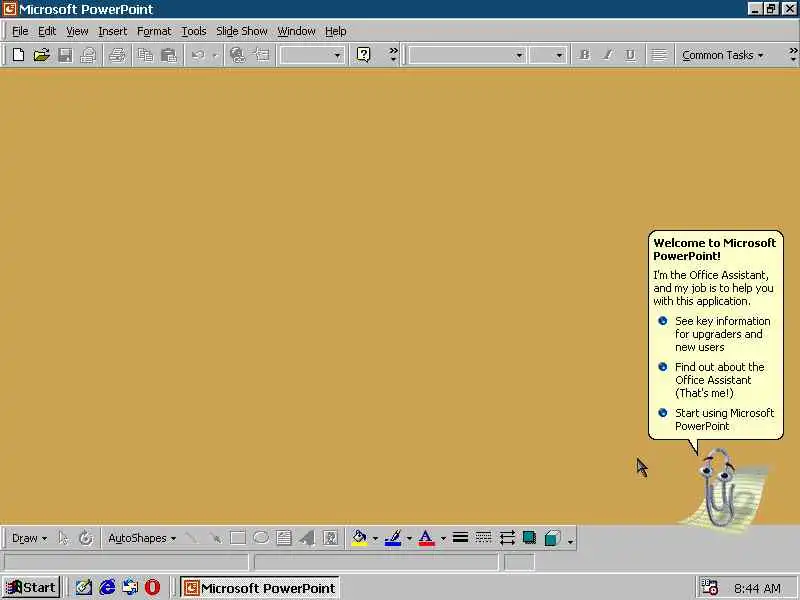
Task: Click the Insert WordArt icon
Action: (307, 538)
